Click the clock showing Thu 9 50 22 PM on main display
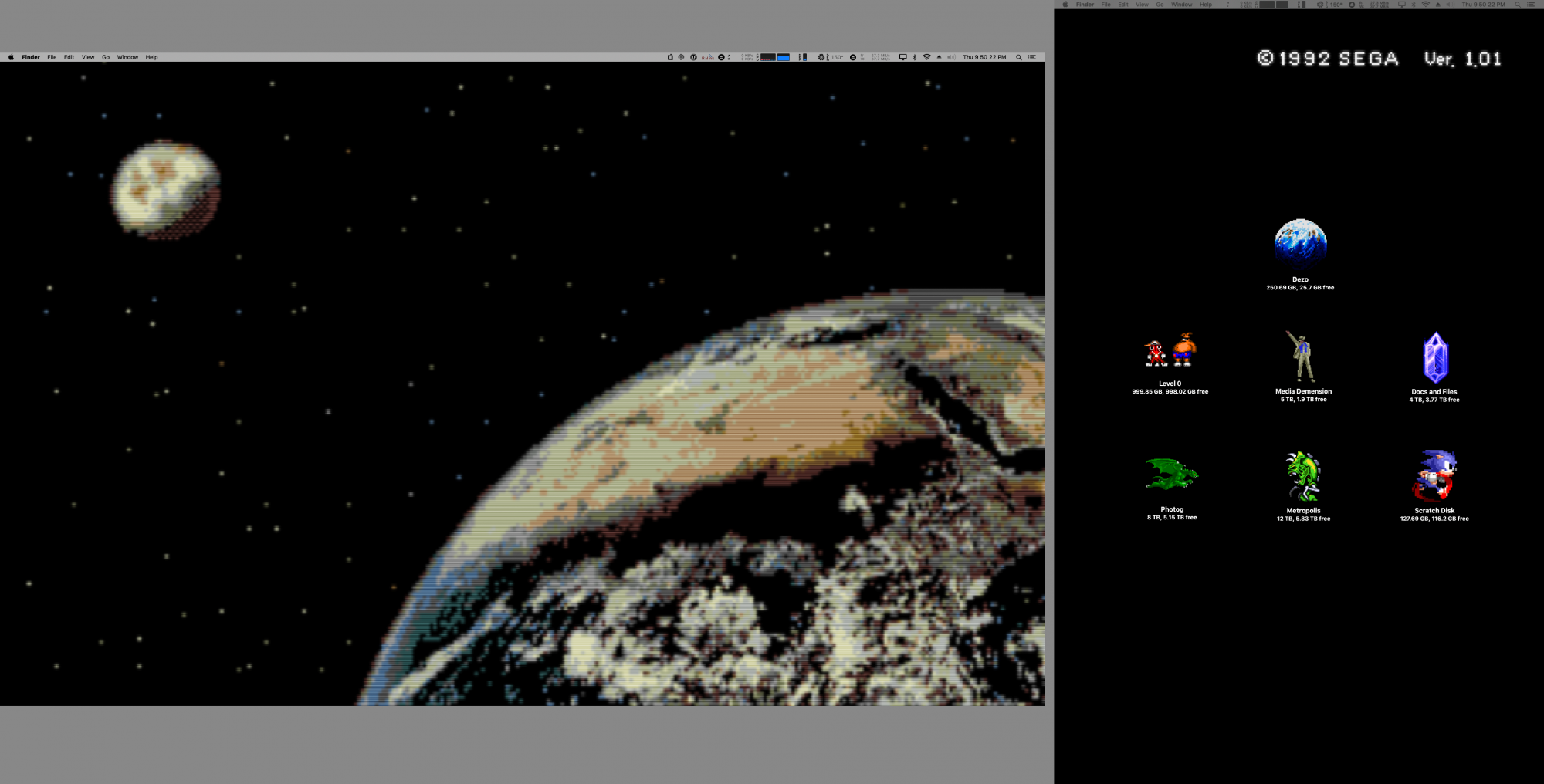Screen dimensions: 1544x784 pos(984,57)
